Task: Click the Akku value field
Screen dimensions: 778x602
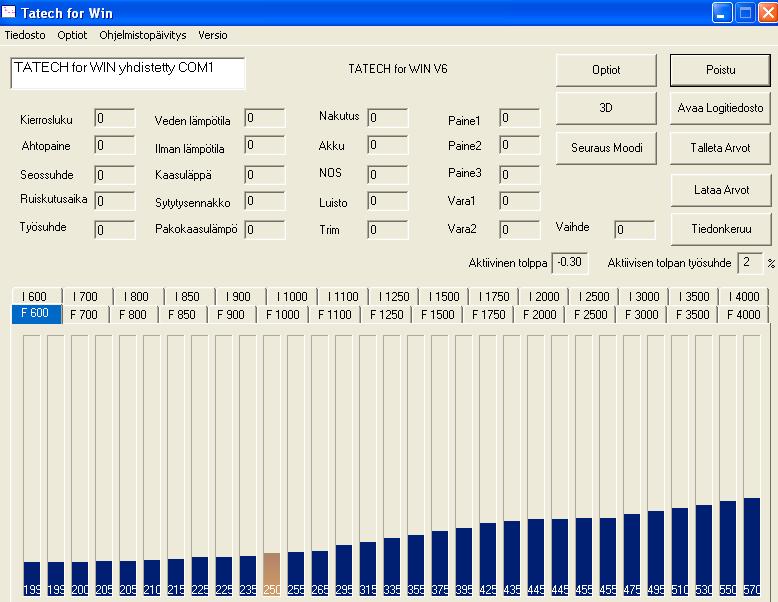Action: coord(388,145)
